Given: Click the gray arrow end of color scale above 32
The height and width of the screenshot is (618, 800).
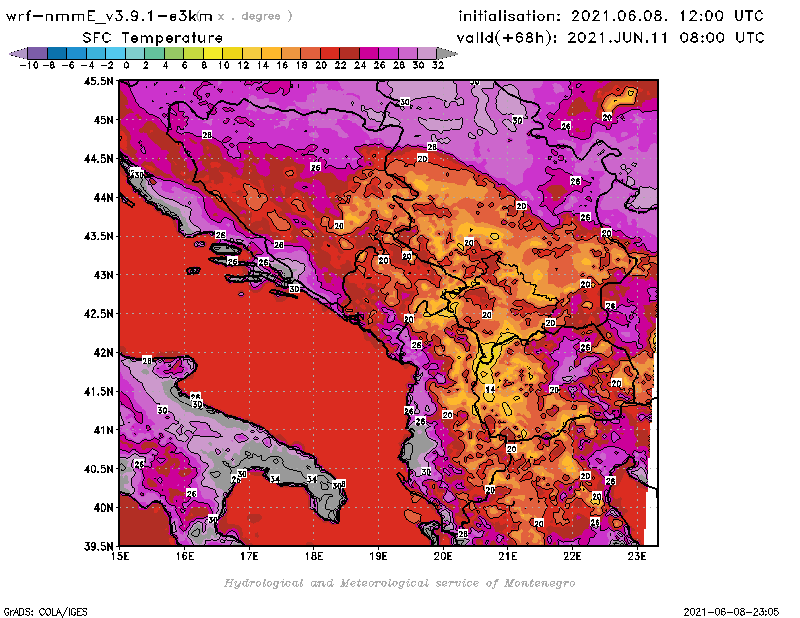Looking at the screenshot, I should tap(447, 53).
